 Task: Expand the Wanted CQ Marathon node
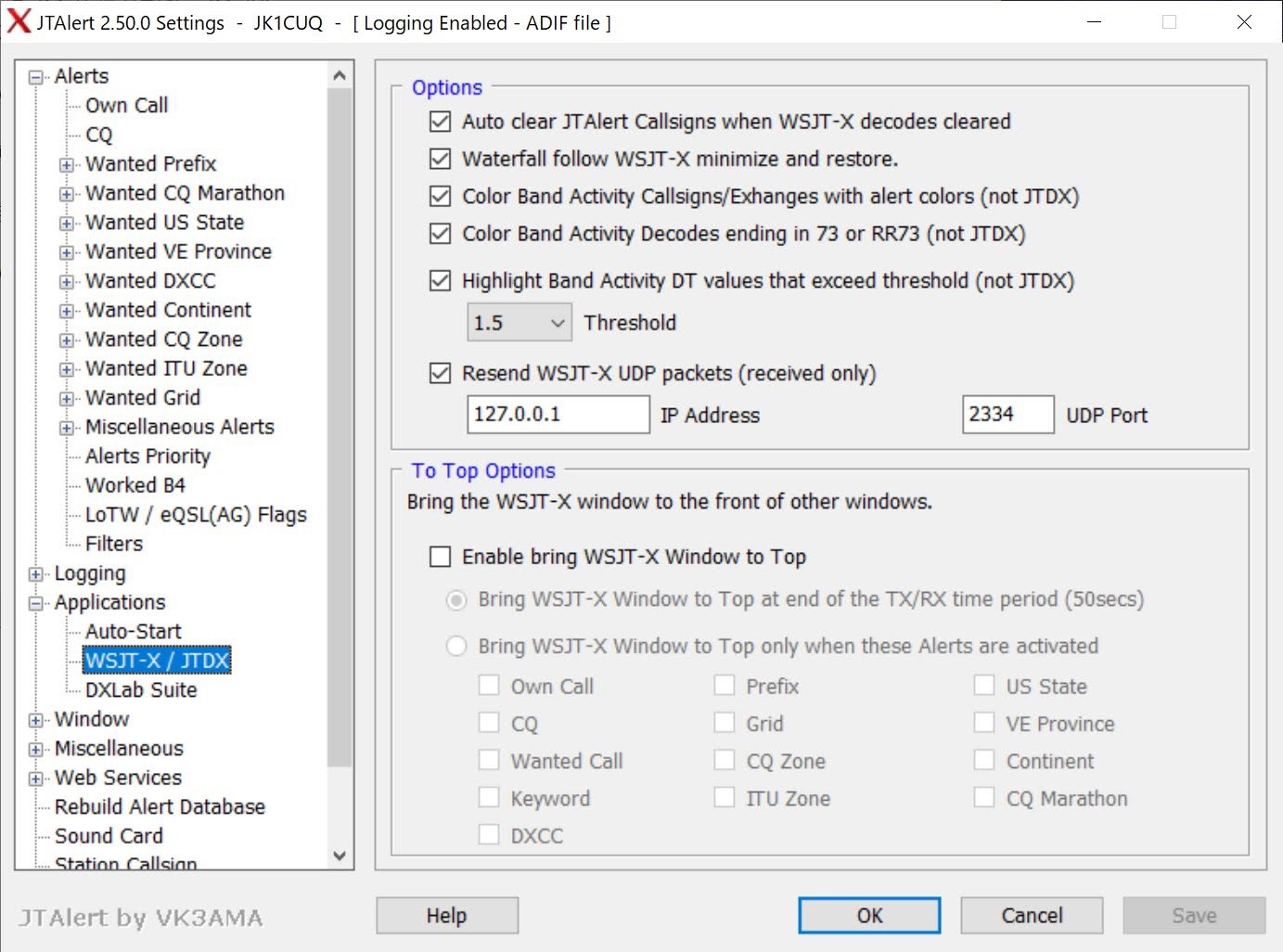[67, 194]
